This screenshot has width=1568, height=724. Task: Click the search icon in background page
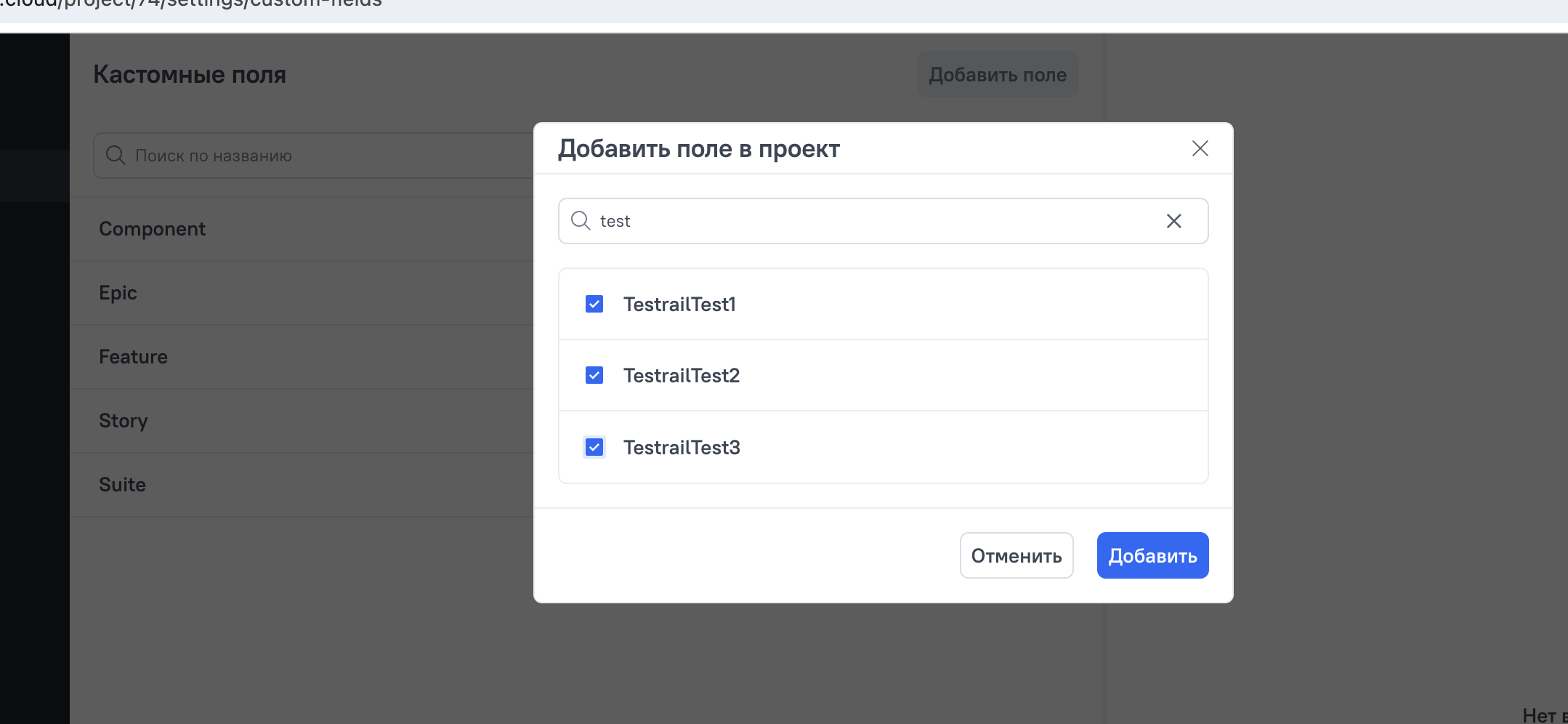click(x=116, y=155)
